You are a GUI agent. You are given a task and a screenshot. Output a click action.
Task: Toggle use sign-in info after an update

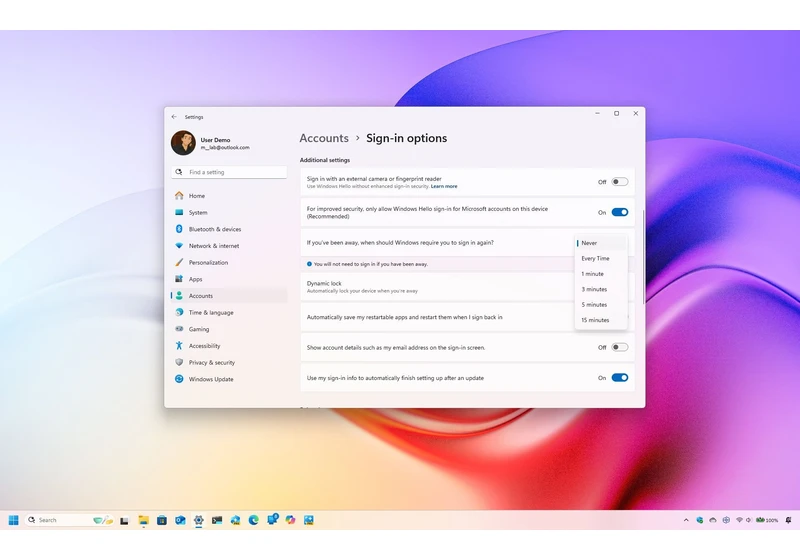[620, 378]
